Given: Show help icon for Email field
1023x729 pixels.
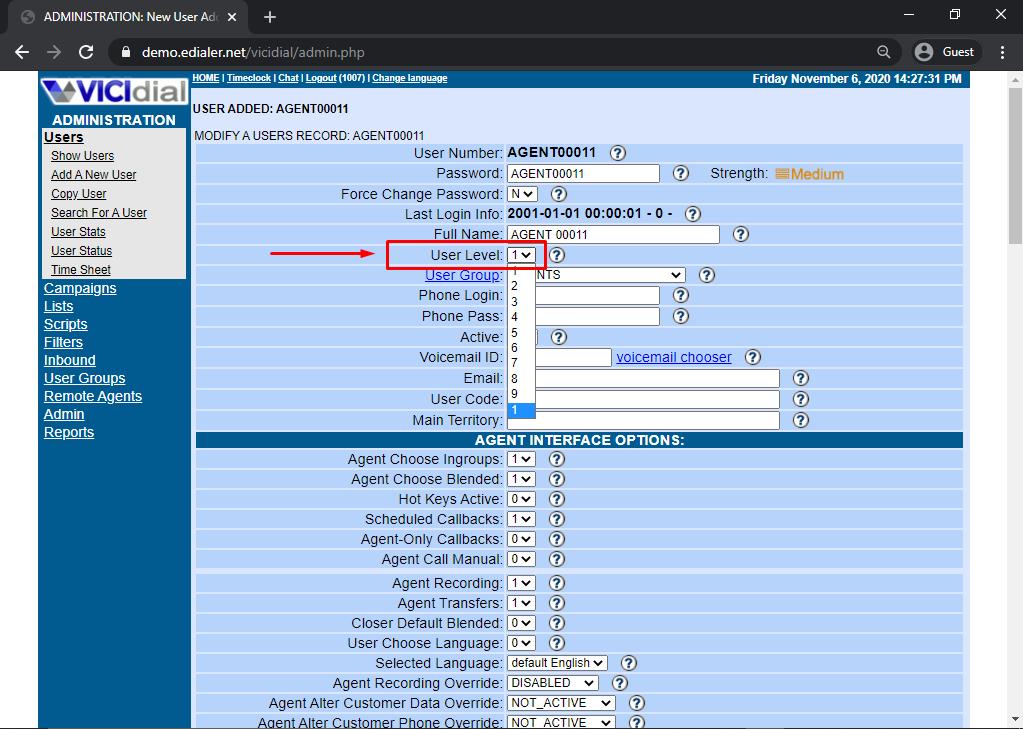Looking at the screenshot, I should pyautogui.click(x=801, y=379).
